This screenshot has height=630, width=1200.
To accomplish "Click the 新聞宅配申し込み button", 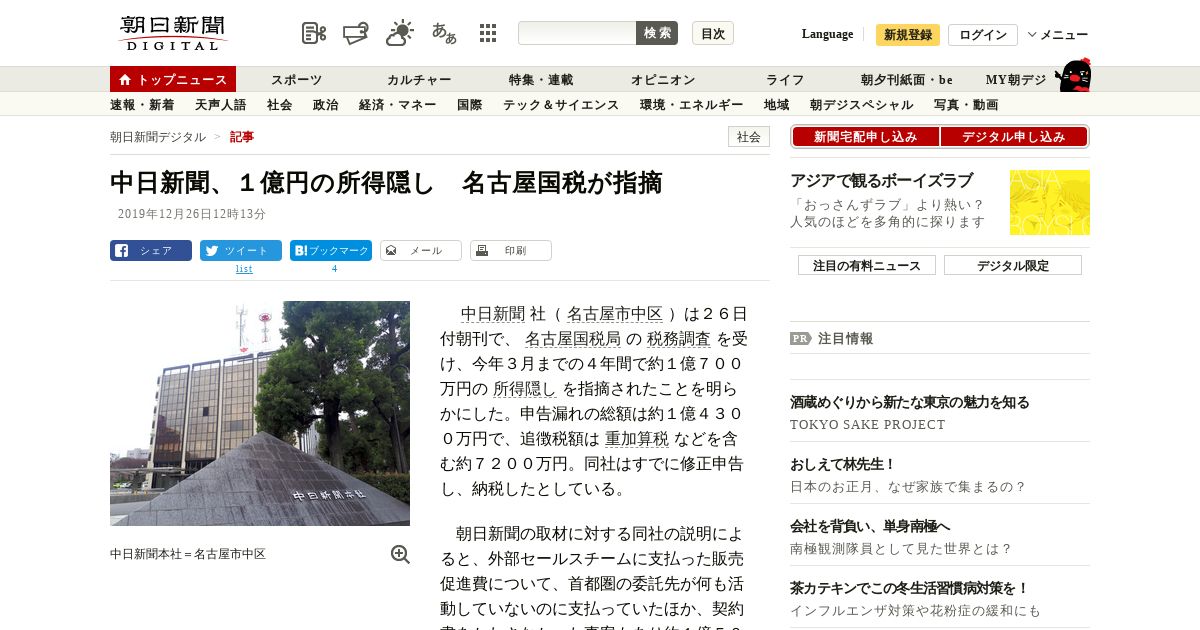I will pyautogui.click(x=866, y=137).
